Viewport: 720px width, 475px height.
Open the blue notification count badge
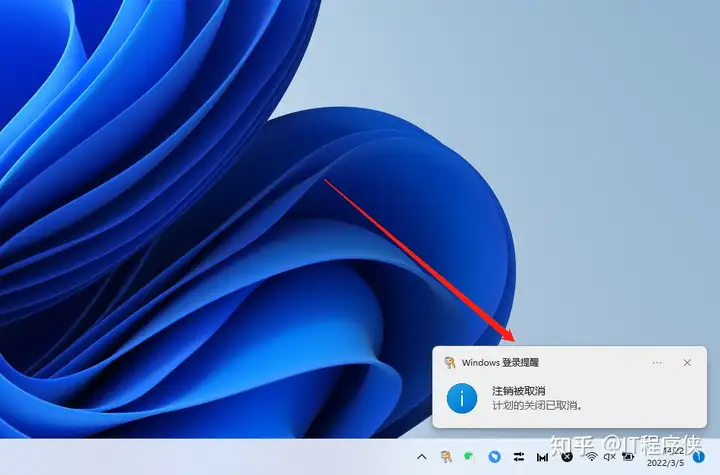(699, 457)
